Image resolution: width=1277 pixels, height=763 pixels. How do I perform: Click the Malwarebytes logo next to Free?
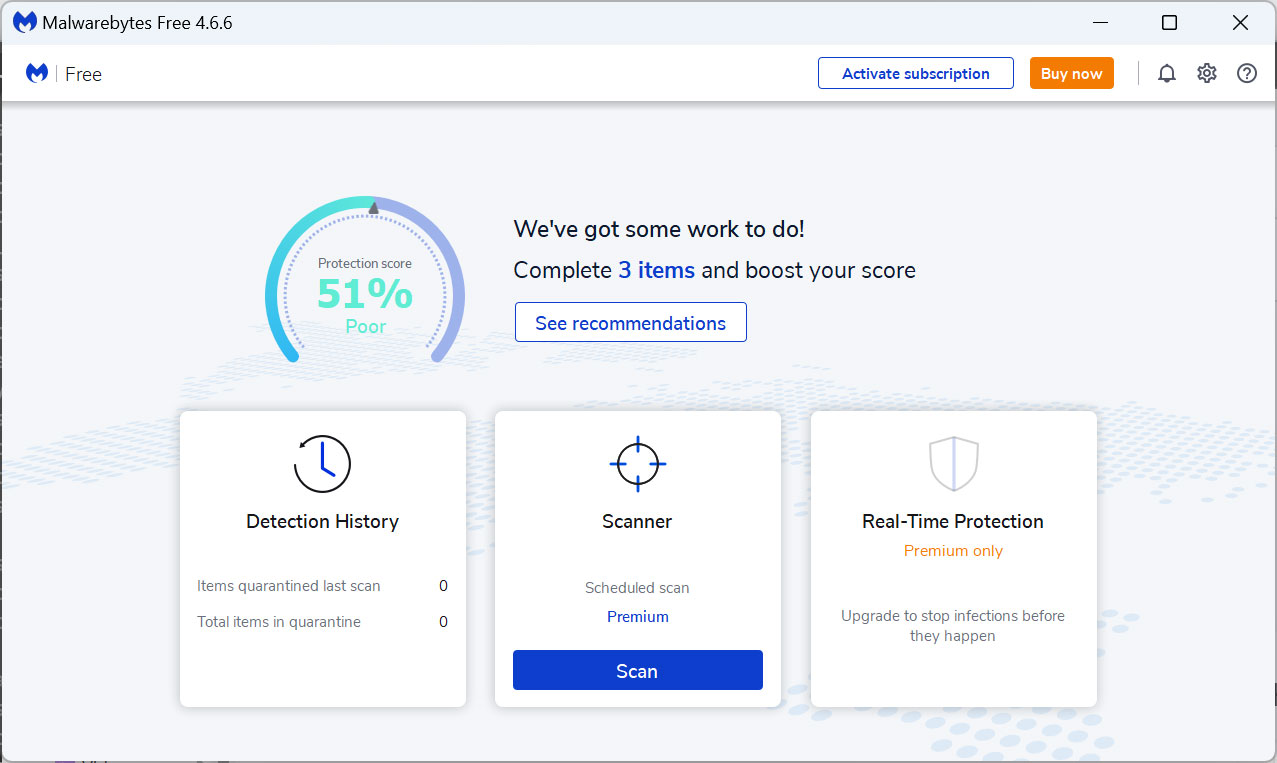click(37, 73)
